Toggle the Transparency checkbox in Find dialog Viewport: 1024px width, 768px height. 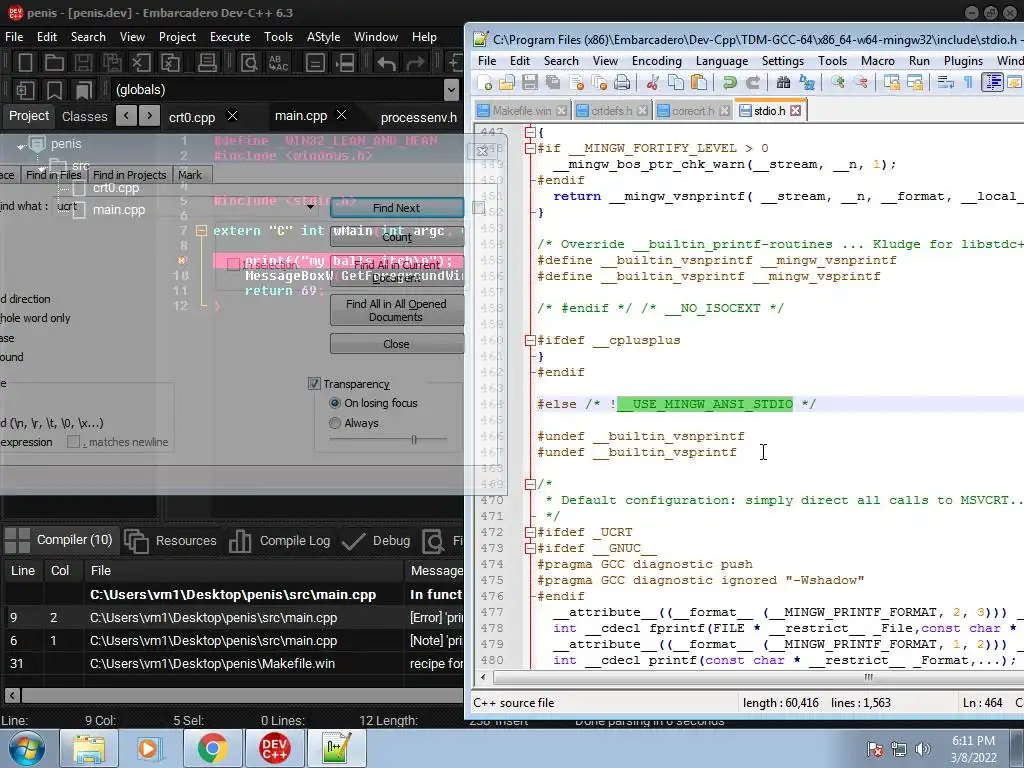click(314, 384)
